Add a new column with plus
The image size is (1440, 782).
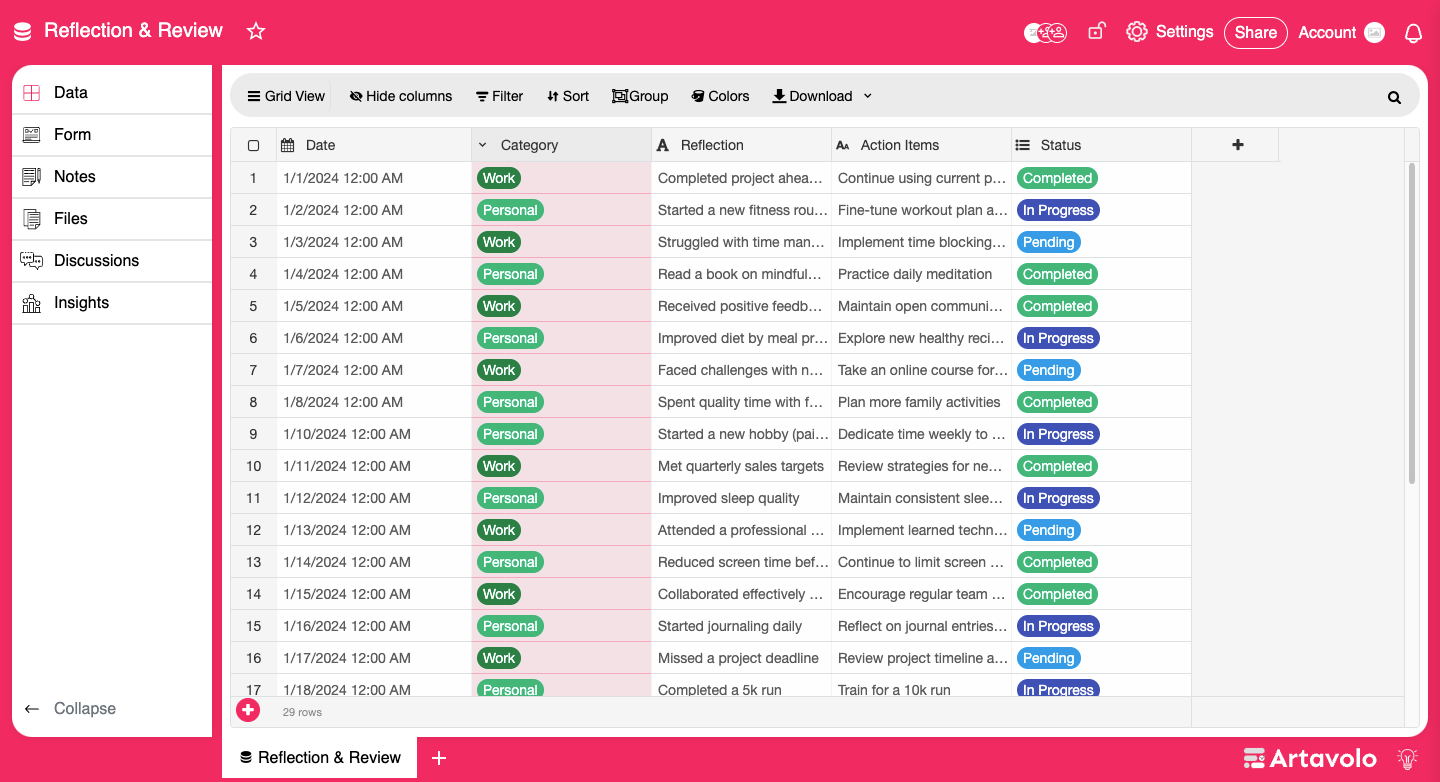[x=1237, y=145]
